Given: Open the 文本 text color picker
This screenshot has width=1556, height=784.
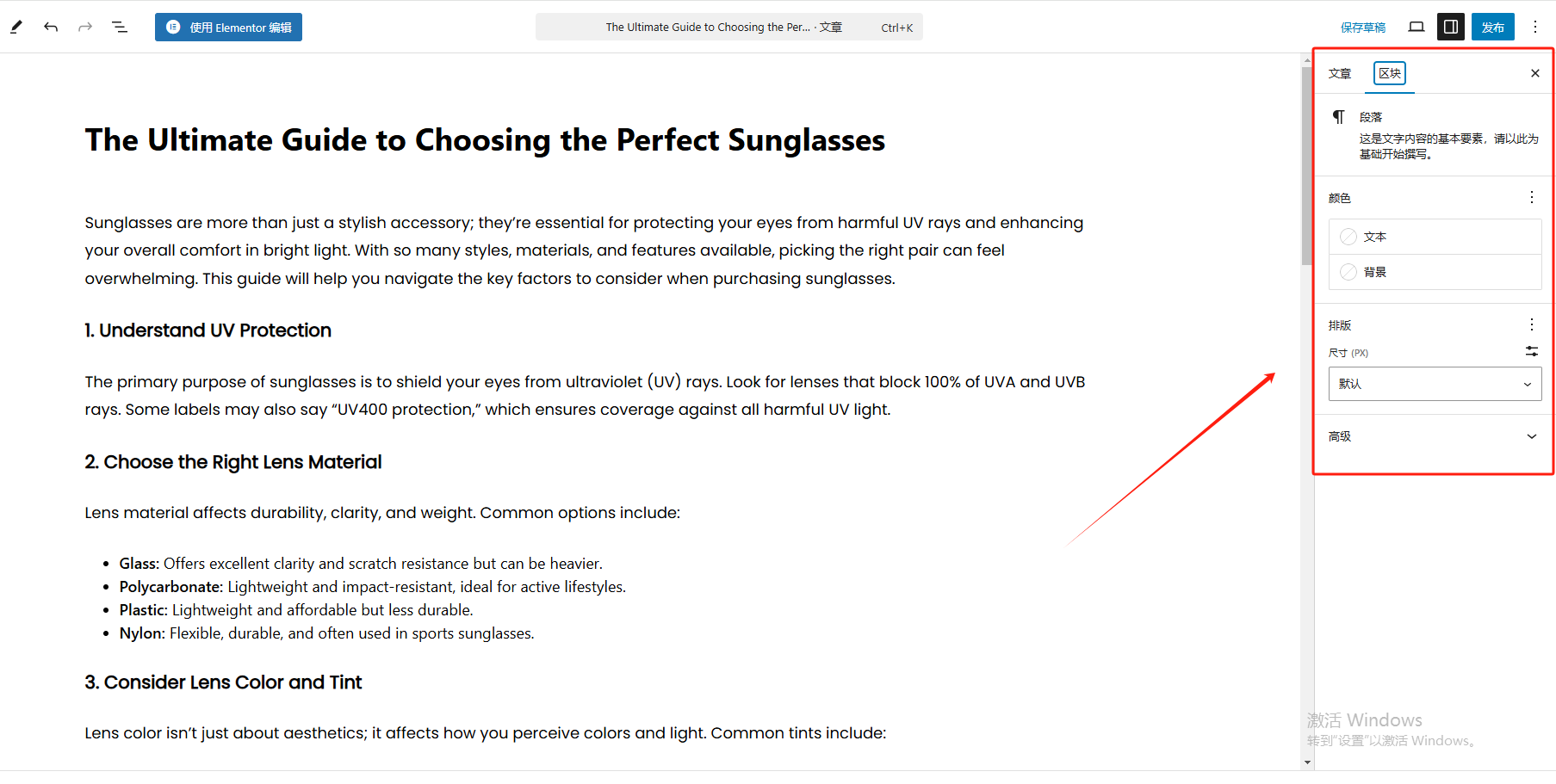Looking at the screenshot, I should pos(1435,237).
